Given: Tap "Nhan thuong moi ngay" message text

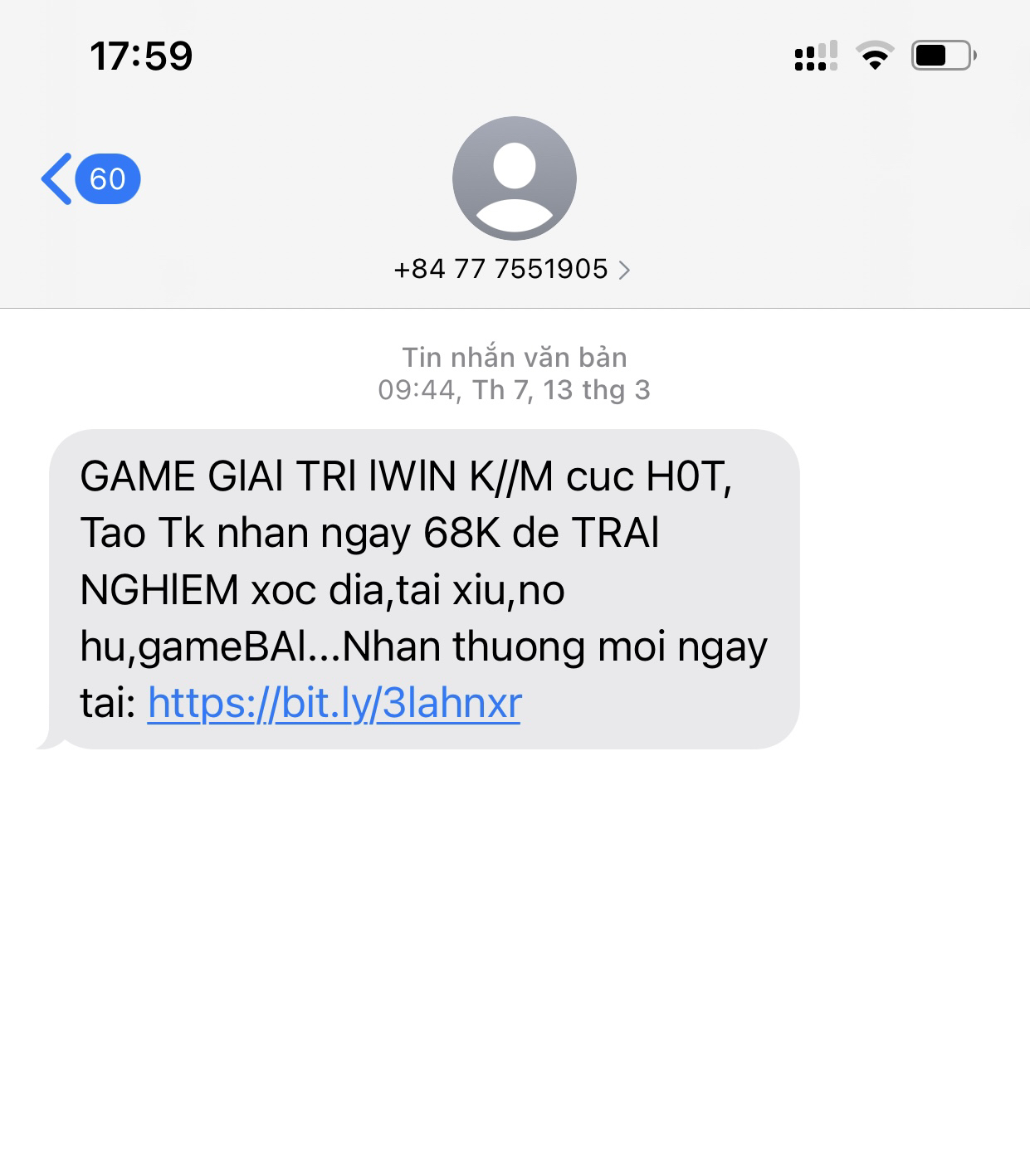Looking at the screenshot, I should 554,647.
